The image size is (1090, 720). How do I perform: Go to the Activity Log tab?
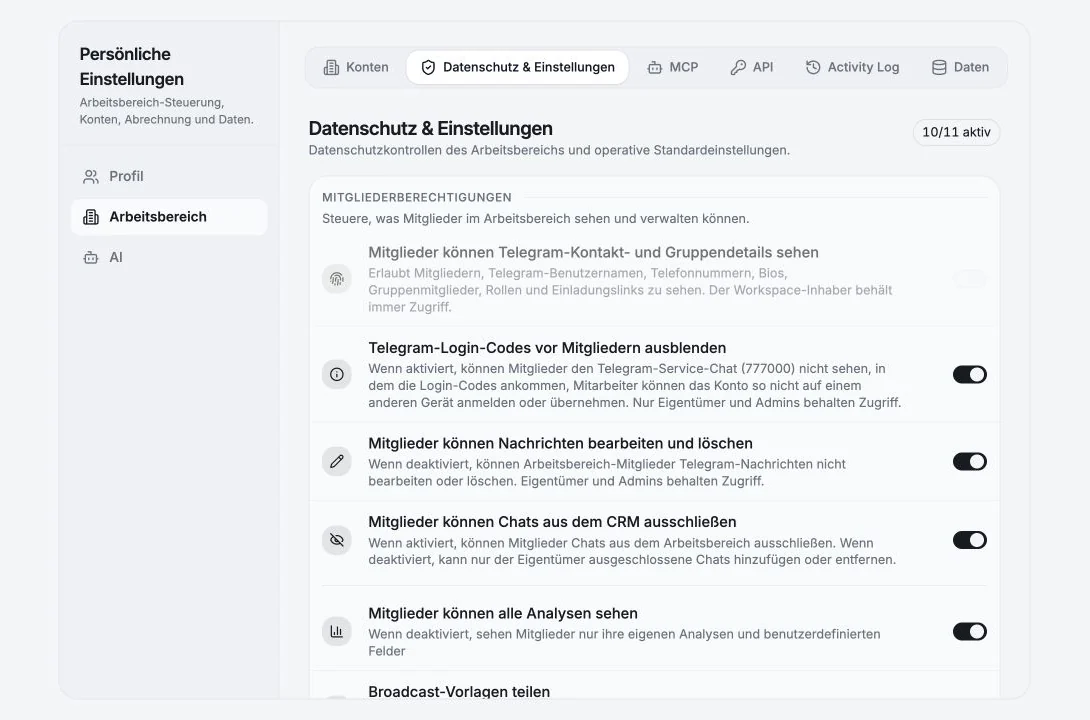852,67
